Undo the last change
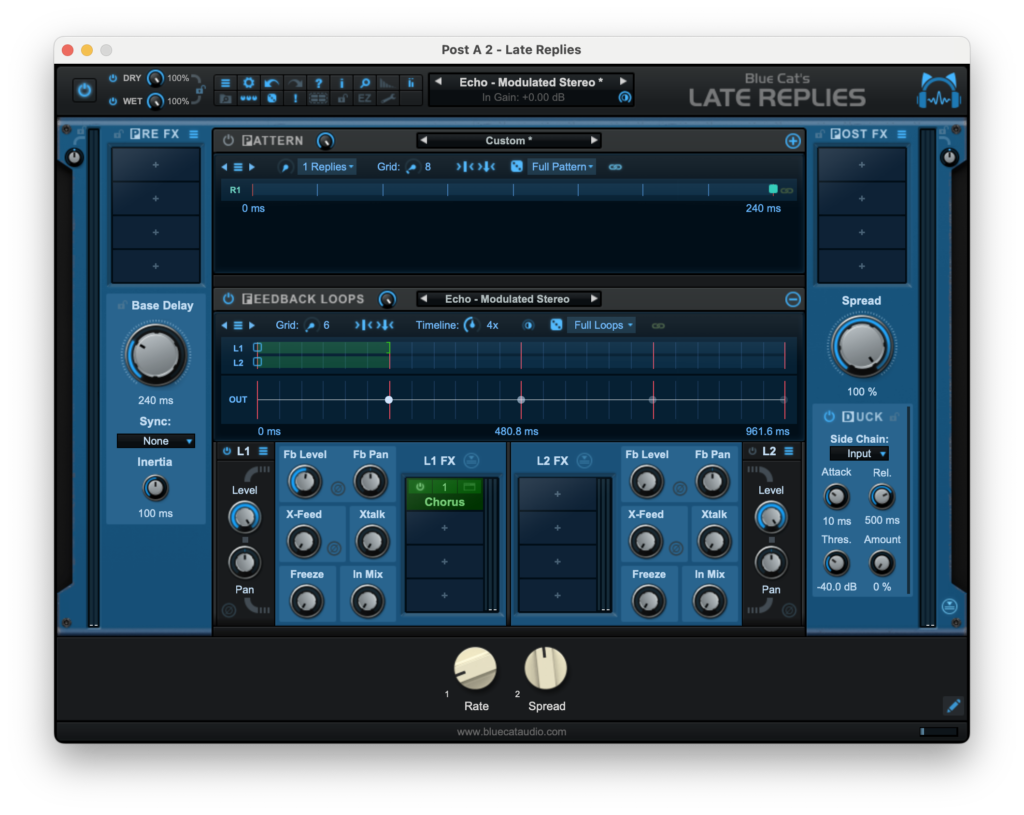 tap(271, 83)
